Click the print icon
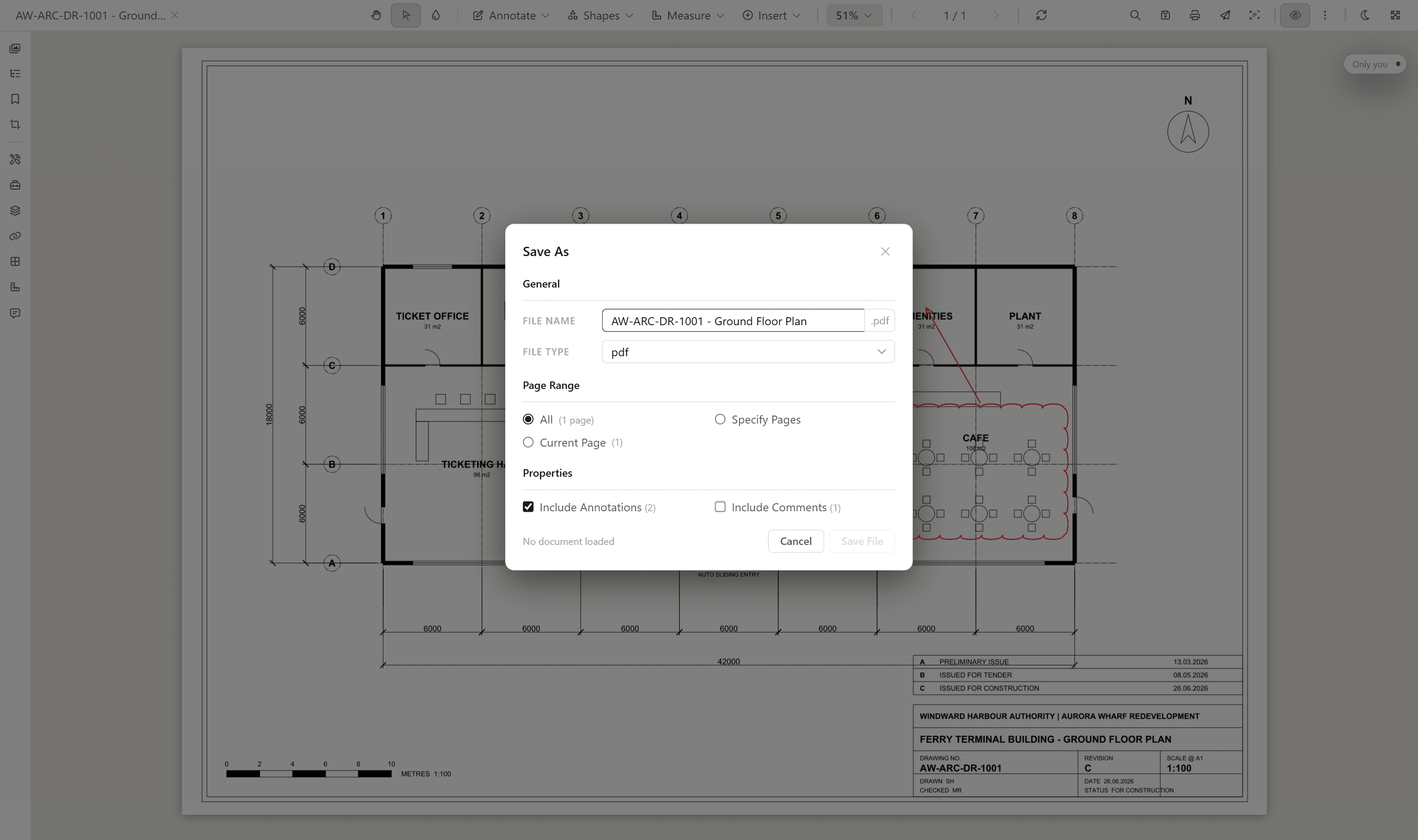 (x=1195, y=15)
